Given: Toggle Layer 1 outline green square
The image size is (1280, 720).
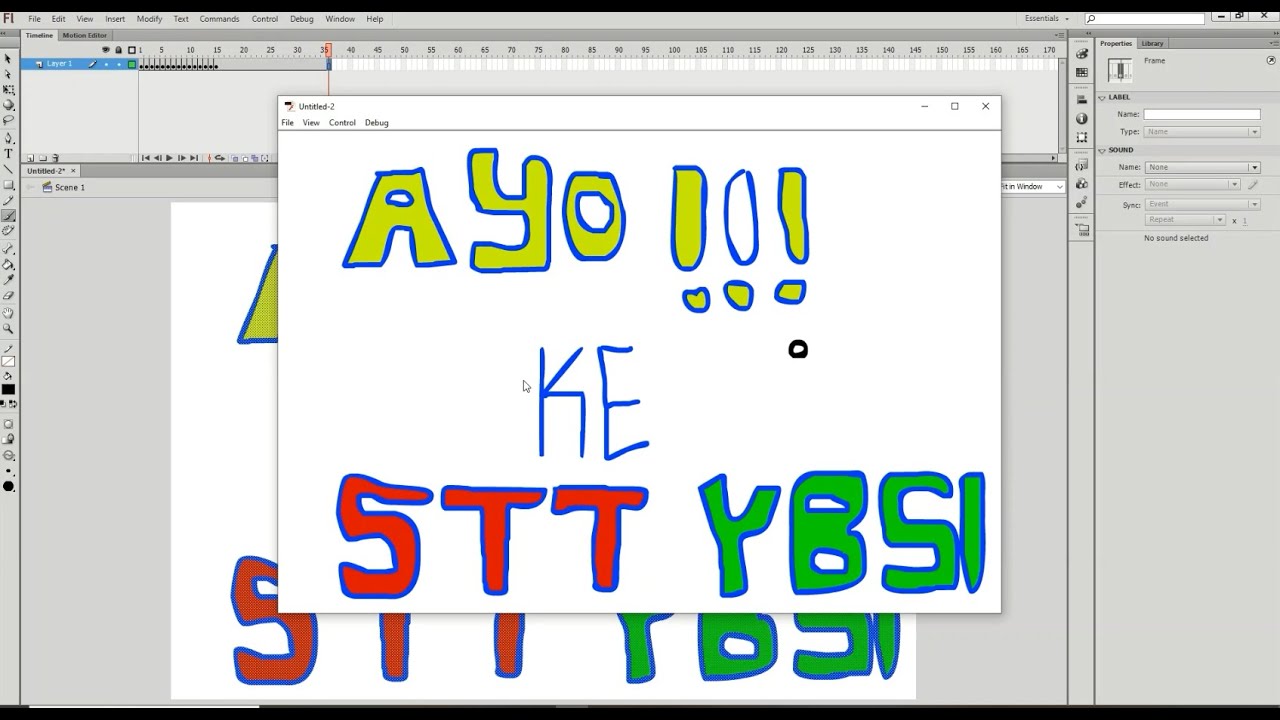Looking at the screenshot, I should click(131, 64).
